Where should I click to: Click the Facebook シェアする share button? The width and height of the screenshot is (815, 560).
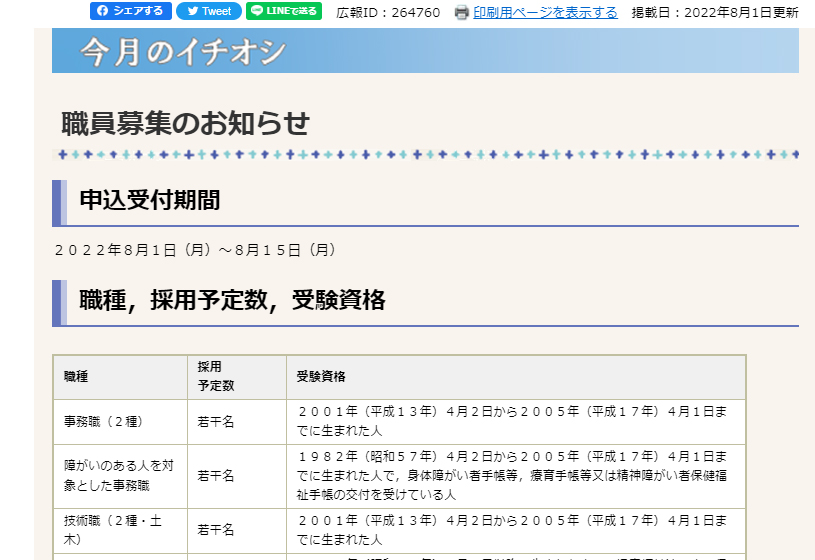tap(131, 11)
